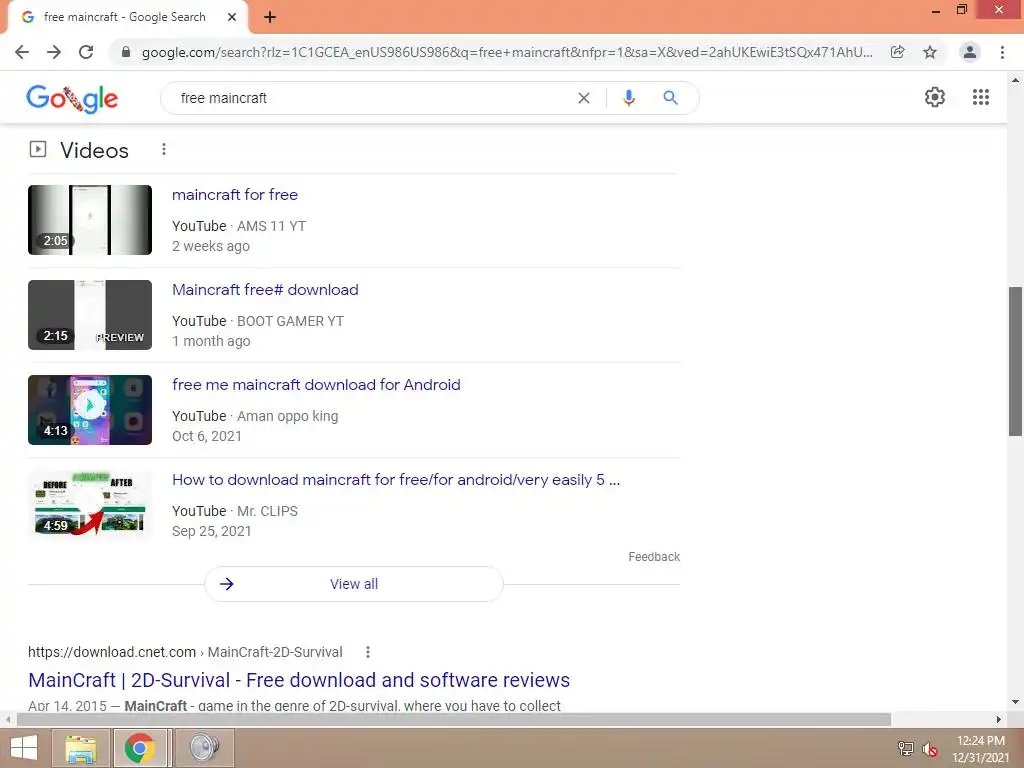Close the 'free maincraft' tab

pos(232,18)
